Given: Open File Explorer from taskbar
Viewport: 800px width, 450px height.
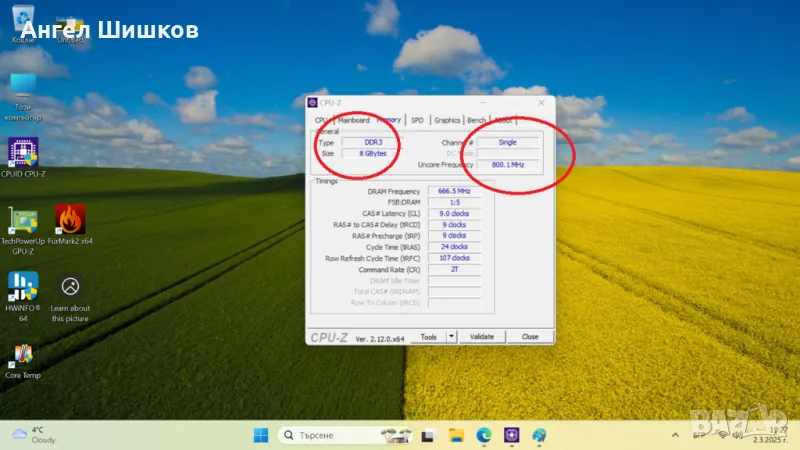Looking at the screenshot, I should (x=457, y=435).
